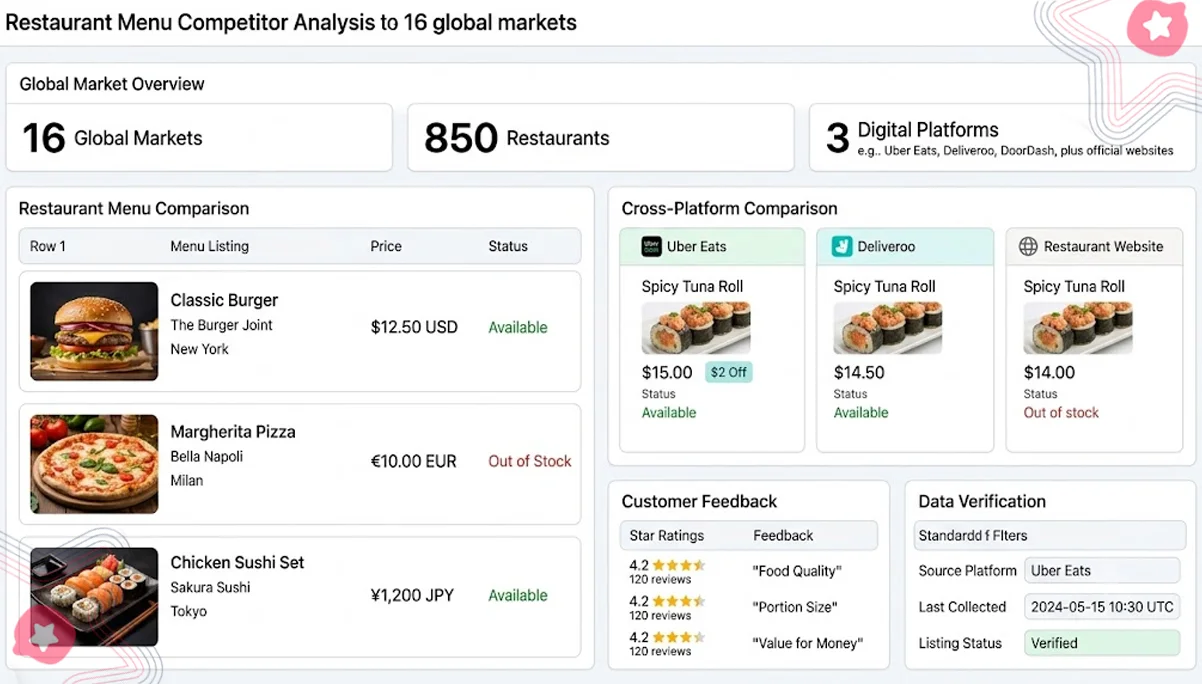Click the "Food Quality" feedback entry
The width and height of the screenshot is (1202, 684).
pyautogui.click(x=797, y=571)
